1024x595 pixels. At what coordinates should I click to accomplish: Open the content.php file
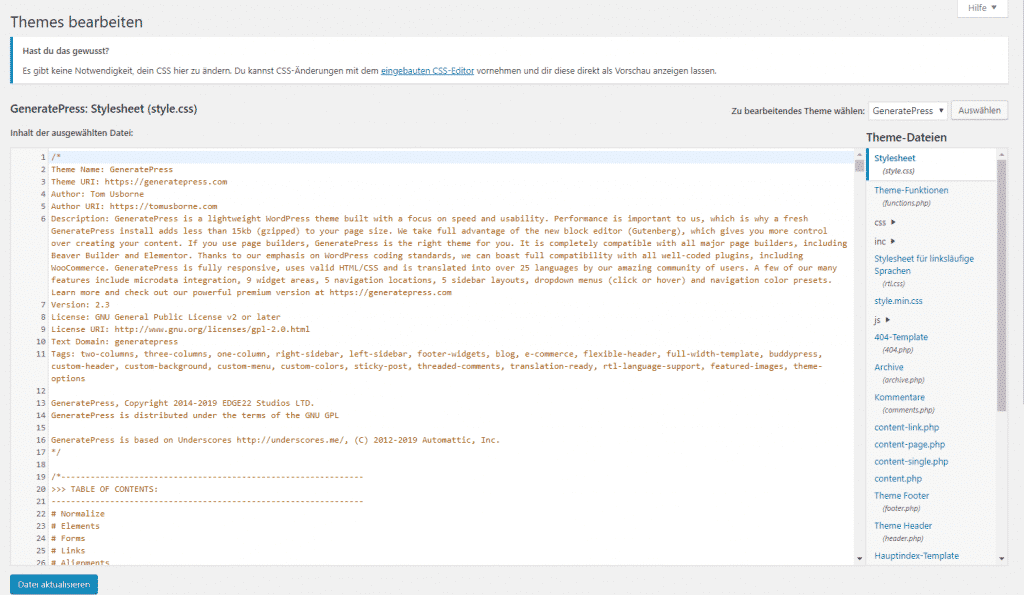point(898,478)
